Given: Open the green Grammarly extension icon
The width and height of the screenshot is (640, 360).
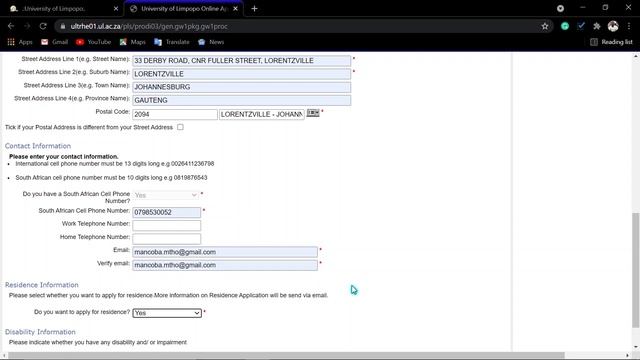Looking at the screenshot, I should [565, 26].
